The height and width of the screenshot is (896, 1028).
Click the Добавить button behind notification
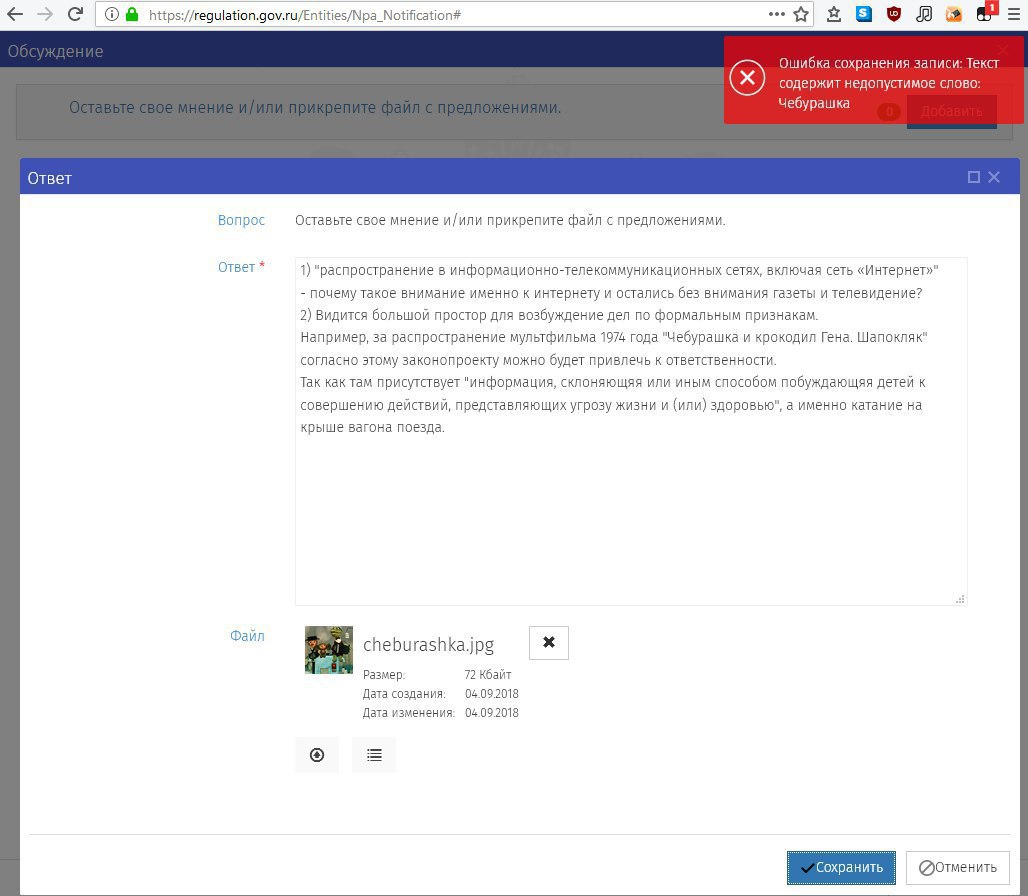(951, 111)
